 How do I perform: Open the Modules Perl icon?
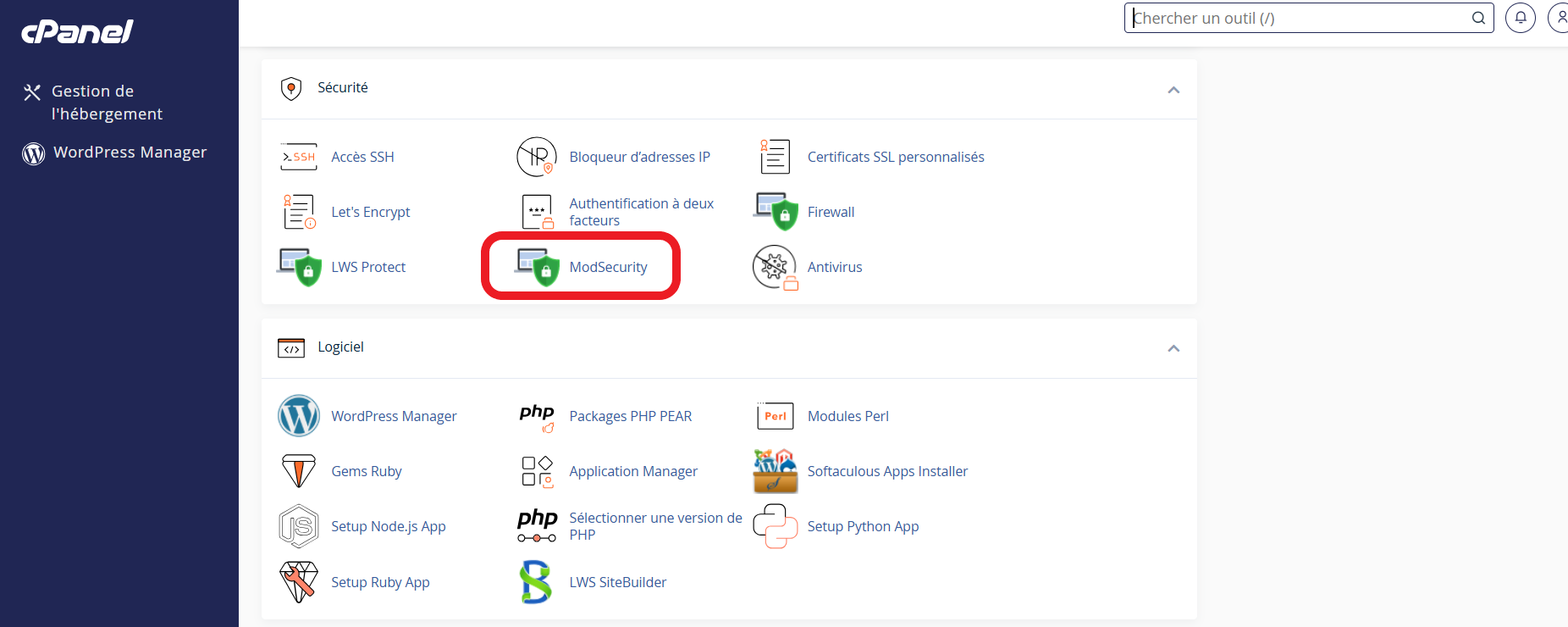click(776, 416)
